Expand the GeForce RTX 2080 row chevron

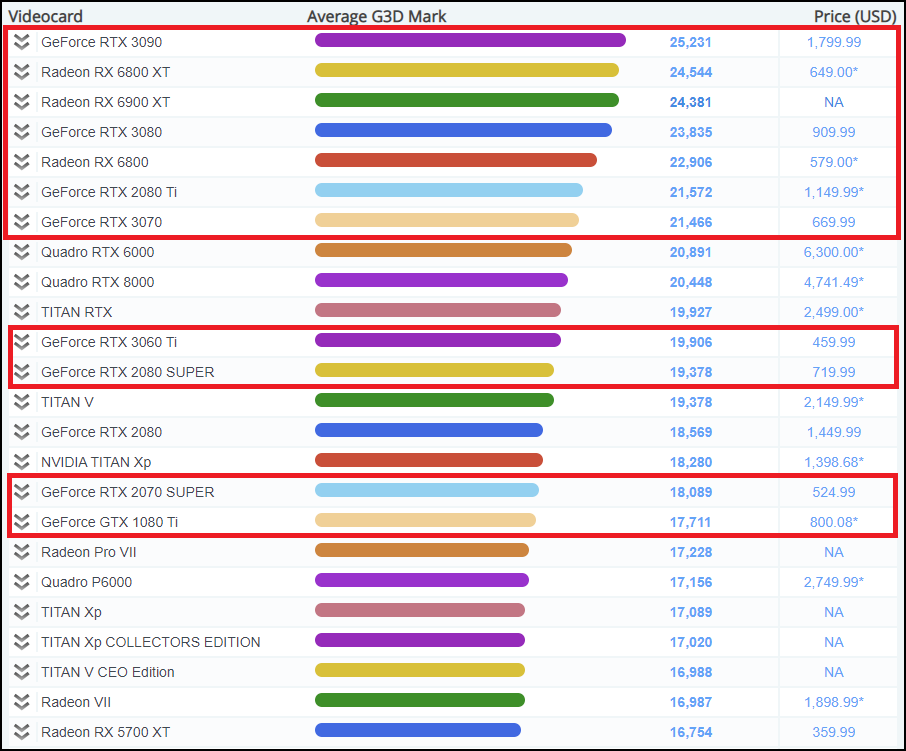point(21,432)
